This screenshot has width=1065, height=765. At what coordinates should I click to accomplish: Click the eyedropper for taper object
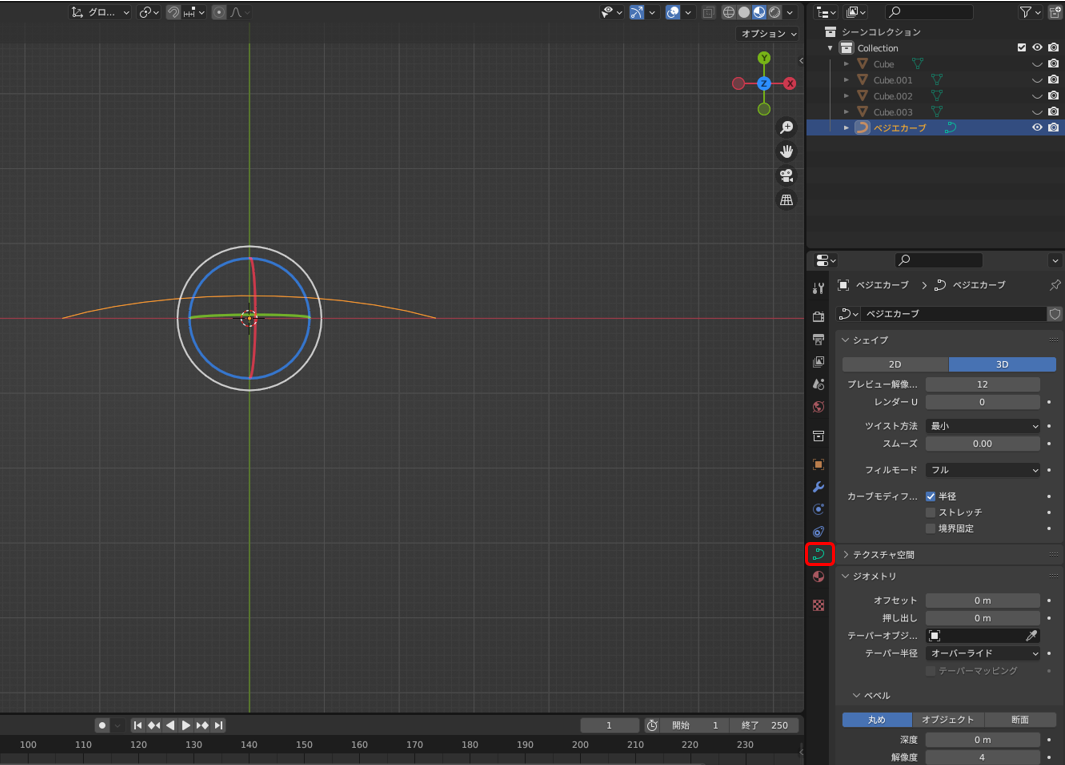coord(1031,636)
